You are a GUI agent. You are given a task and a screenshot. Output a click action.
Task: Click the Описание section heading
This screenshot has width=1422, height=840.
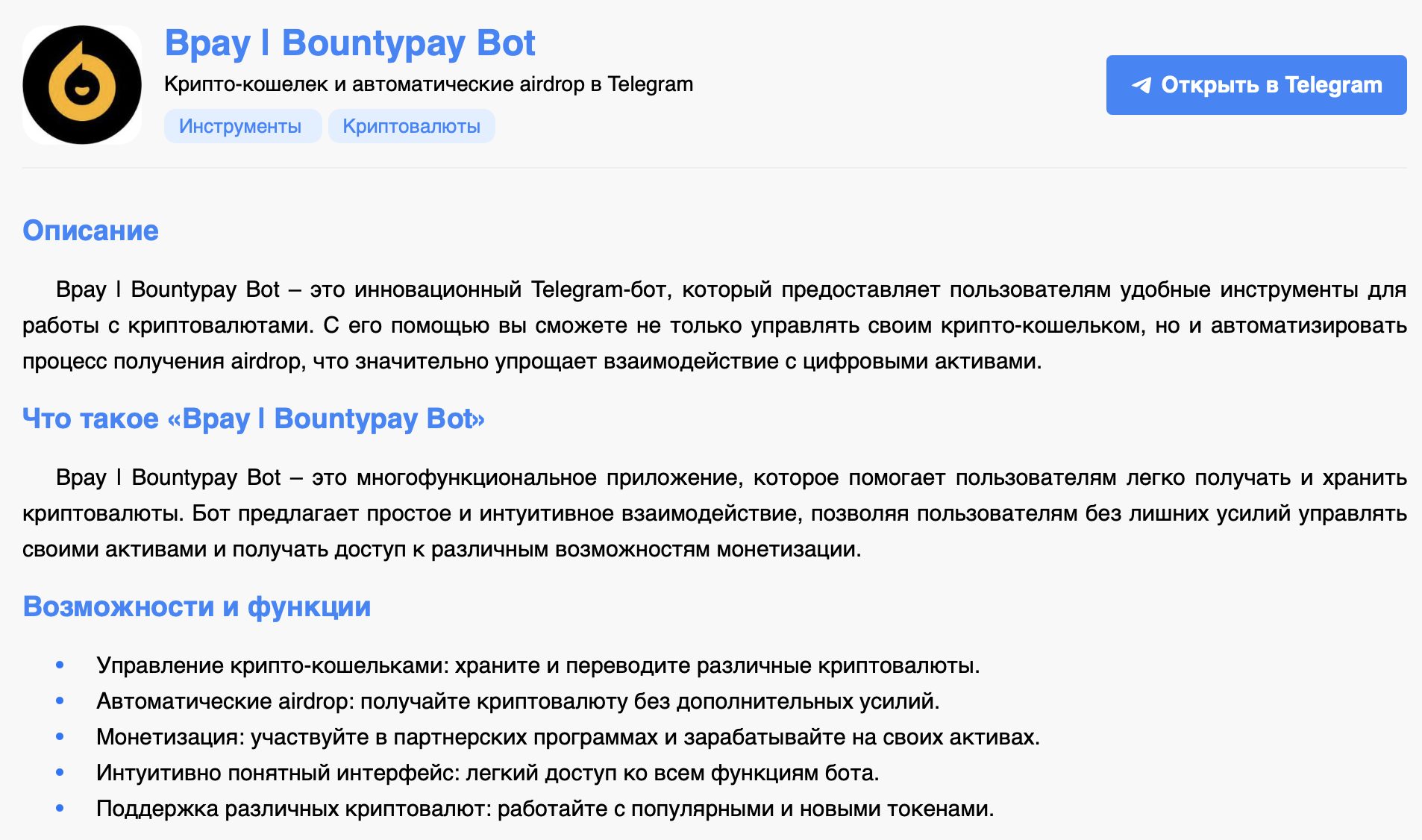click(x=90, y=231)
